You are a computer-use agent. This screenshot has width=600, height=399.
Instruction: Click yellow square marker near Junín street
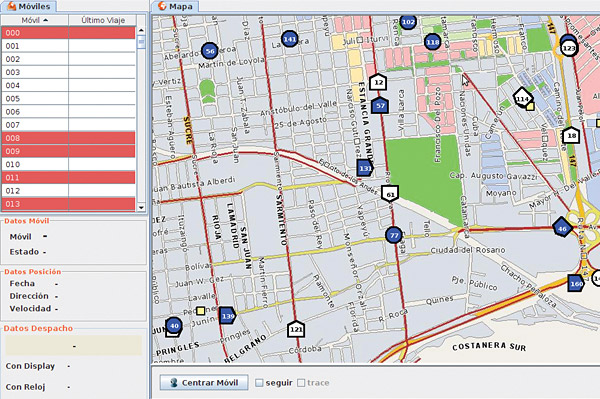[x=201, y=310]
